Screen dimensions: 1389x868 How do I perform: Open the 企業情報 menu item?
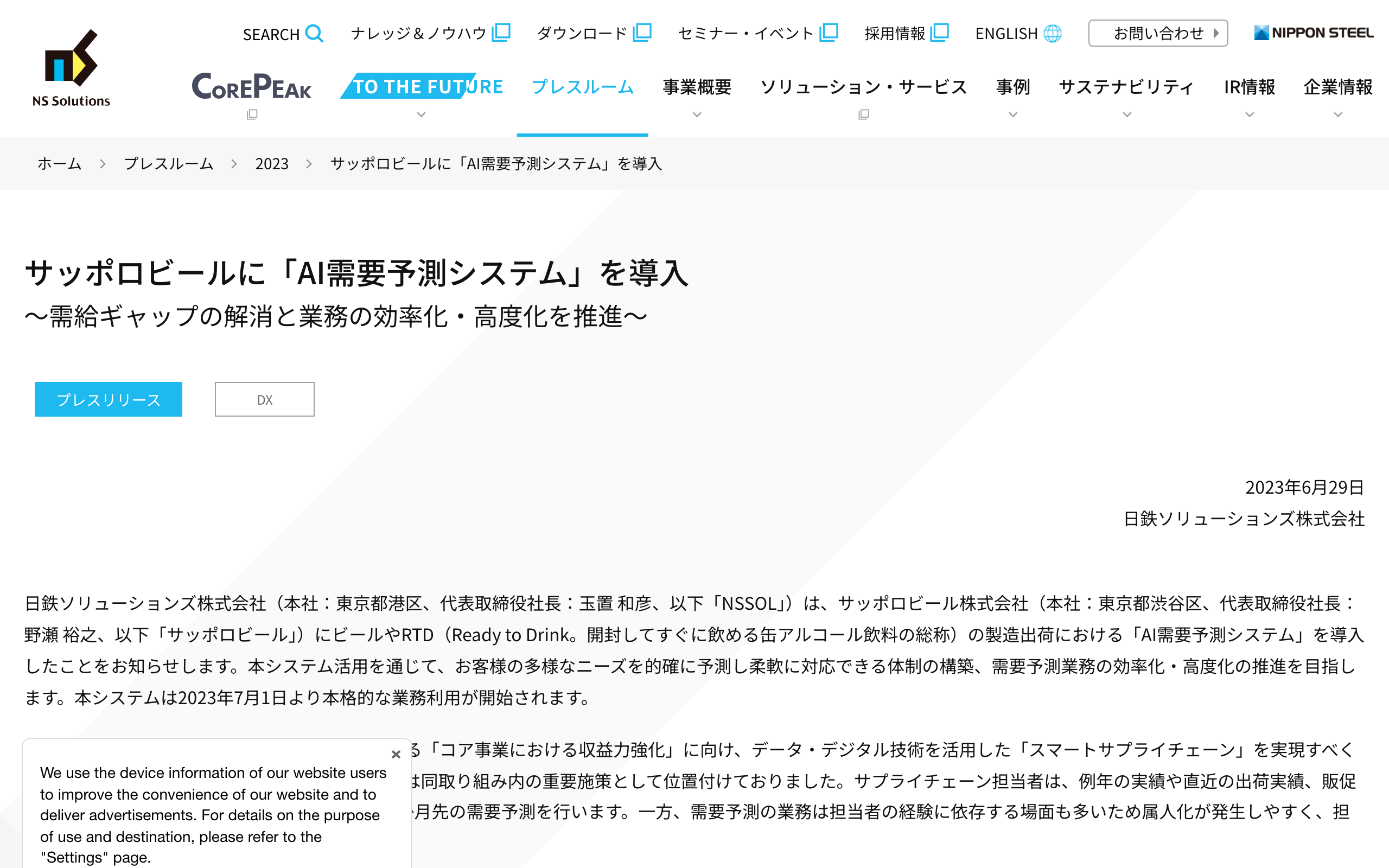pos(1338,87)
